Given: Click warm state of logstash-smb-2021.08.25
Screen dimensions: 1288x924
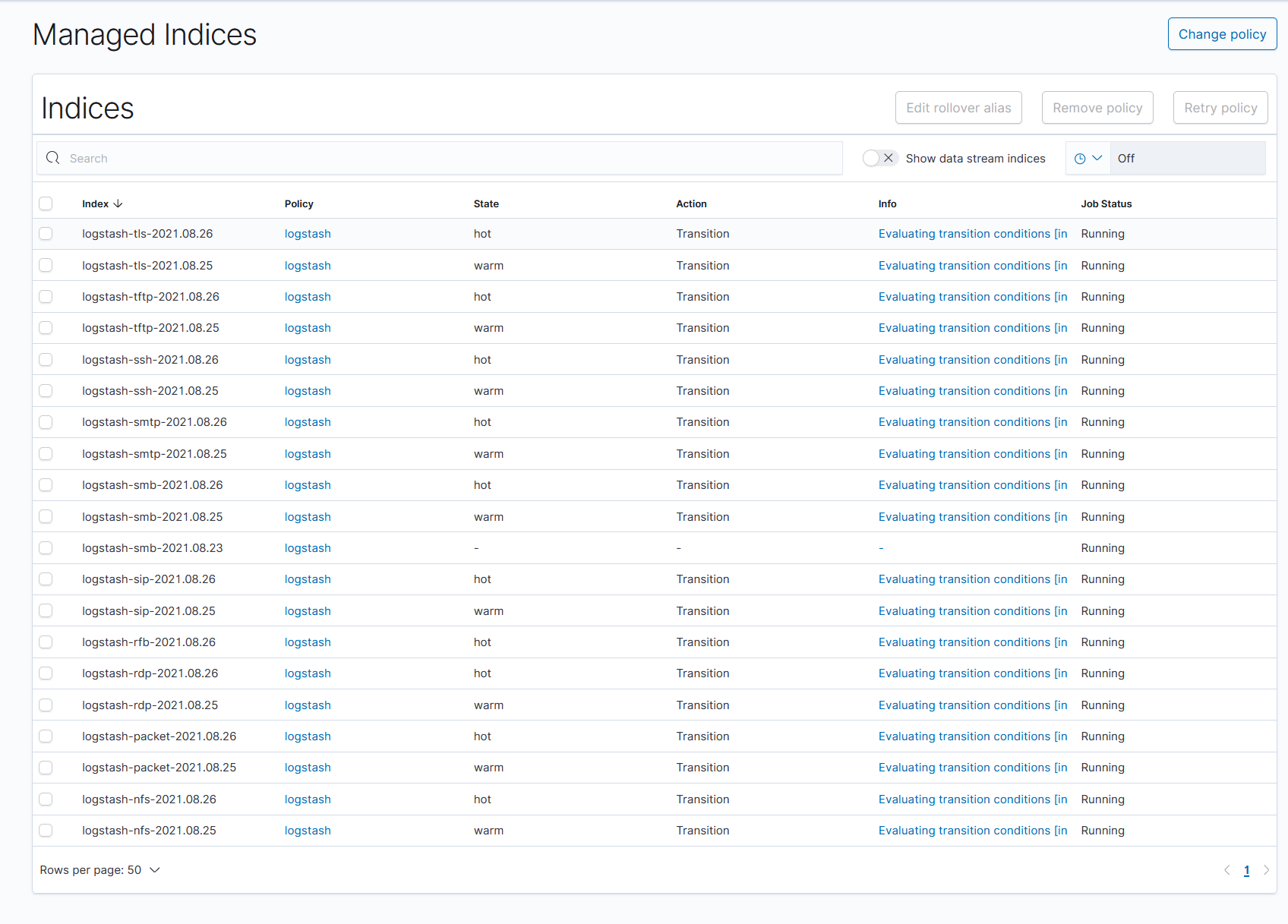Looking at the screenshot, I should point(488,517).
